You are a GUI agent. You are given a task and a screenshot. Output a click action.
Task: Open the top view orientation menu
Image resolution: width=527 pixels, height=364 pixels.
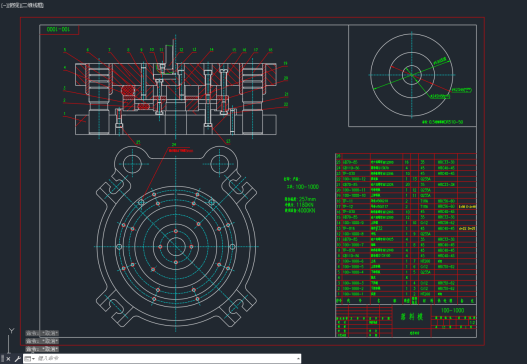(12, 5)
